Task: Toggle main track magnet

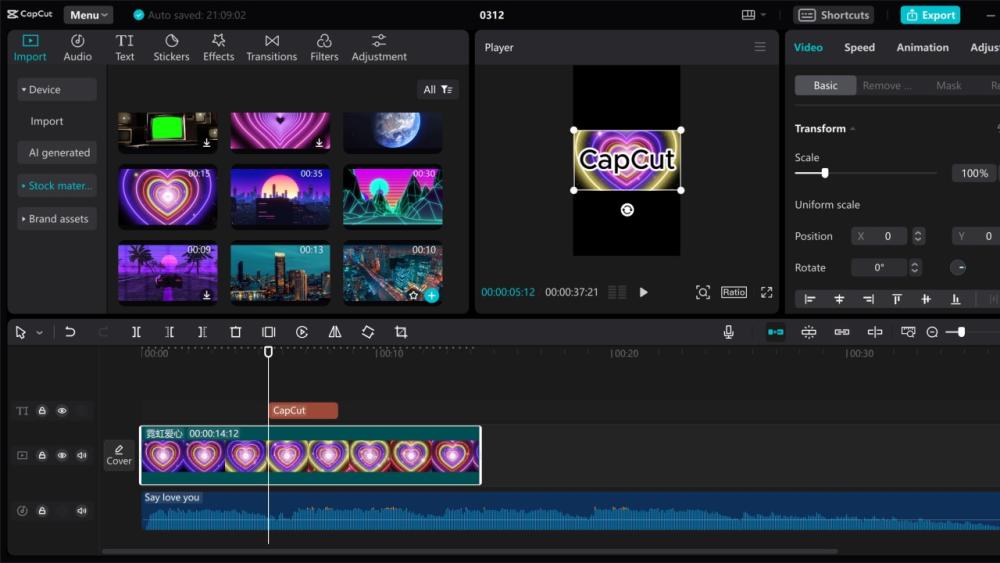Action: 776,332
